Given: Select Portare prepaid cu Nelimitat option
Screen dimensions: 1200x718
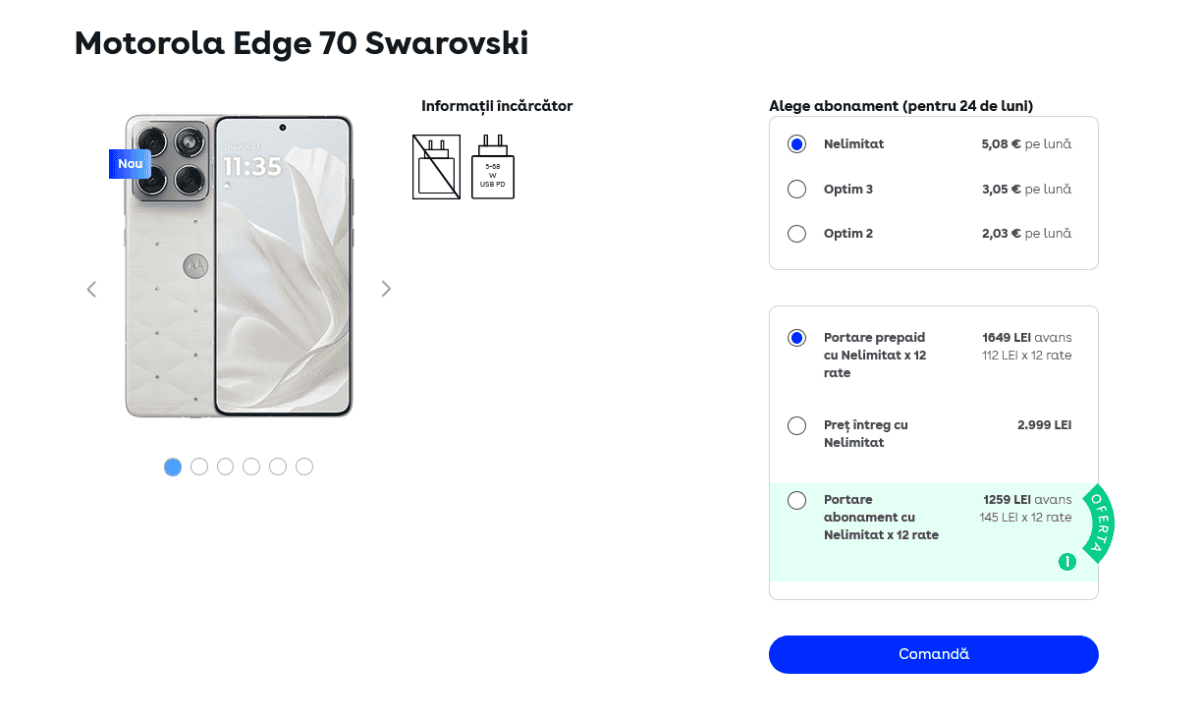Looking at the screenshot, I should point(797,338).
